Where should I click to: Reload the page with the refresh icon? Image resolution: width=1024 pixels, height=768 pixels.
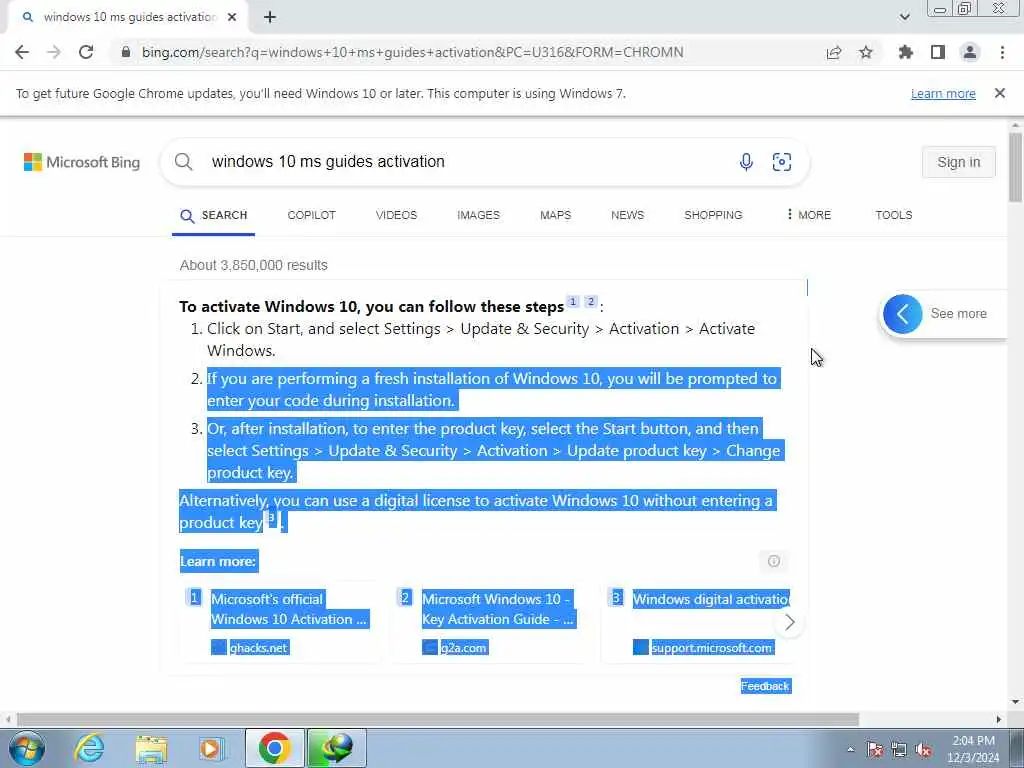tap(86, 52)
